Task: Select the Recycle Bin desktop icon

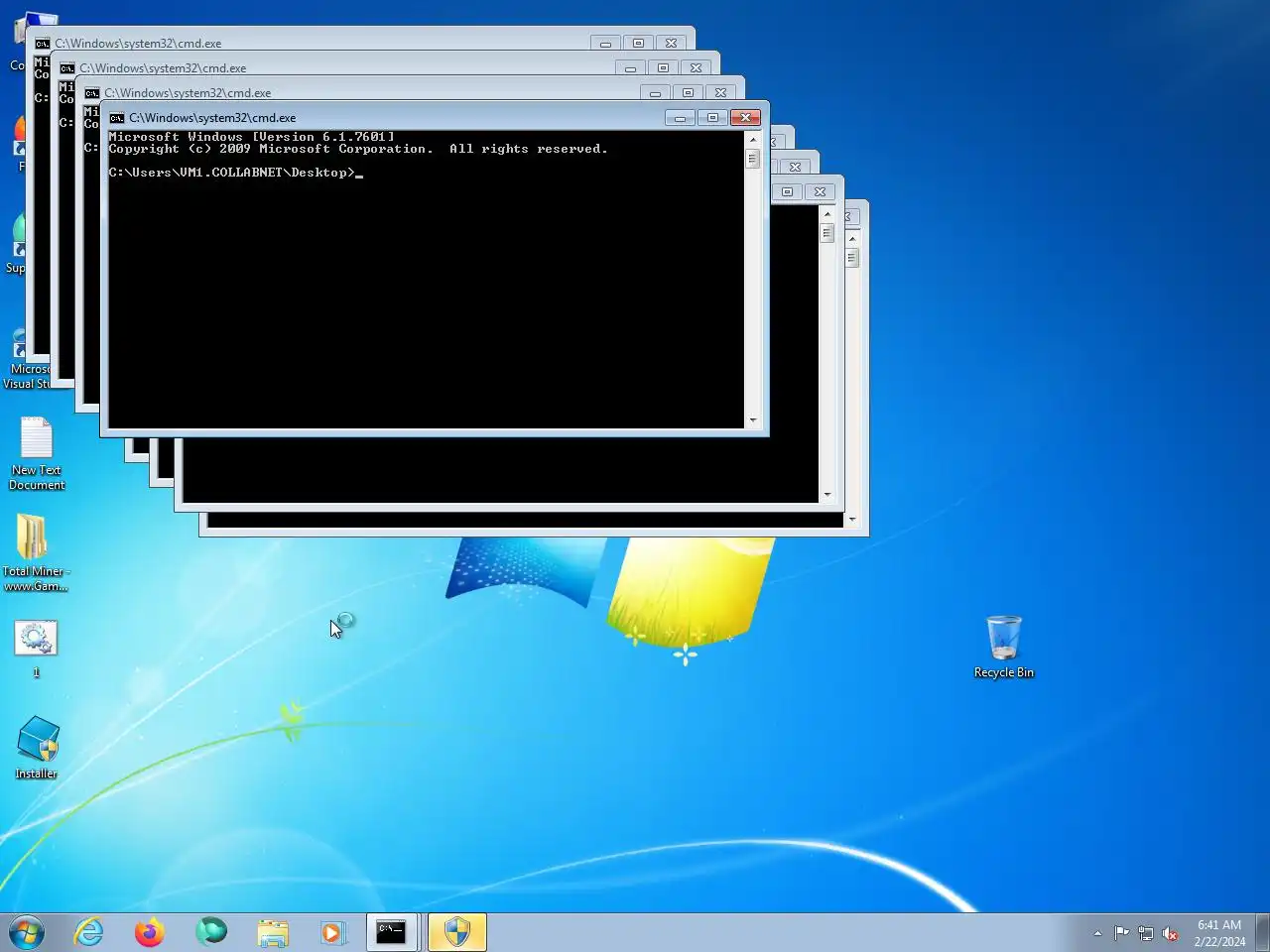Action: coord(1004,647)
